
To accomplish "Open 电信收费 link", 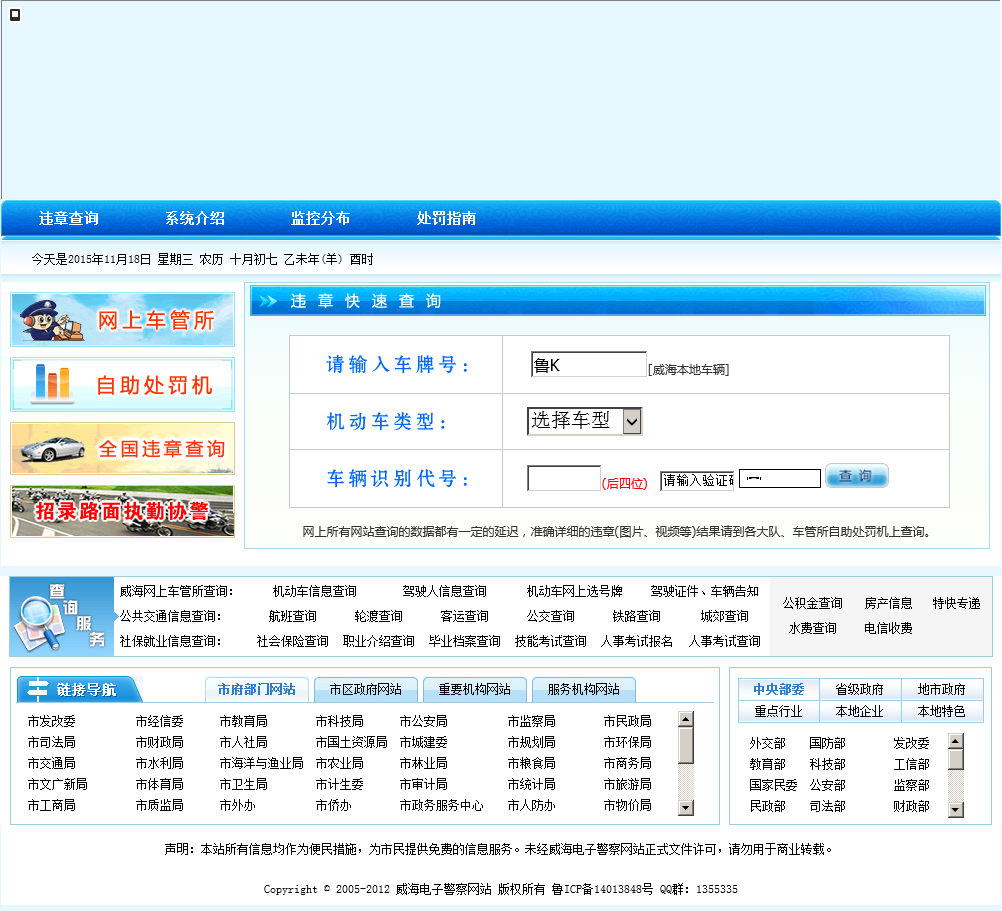I will pyautogui.click(x=888, y=629).
